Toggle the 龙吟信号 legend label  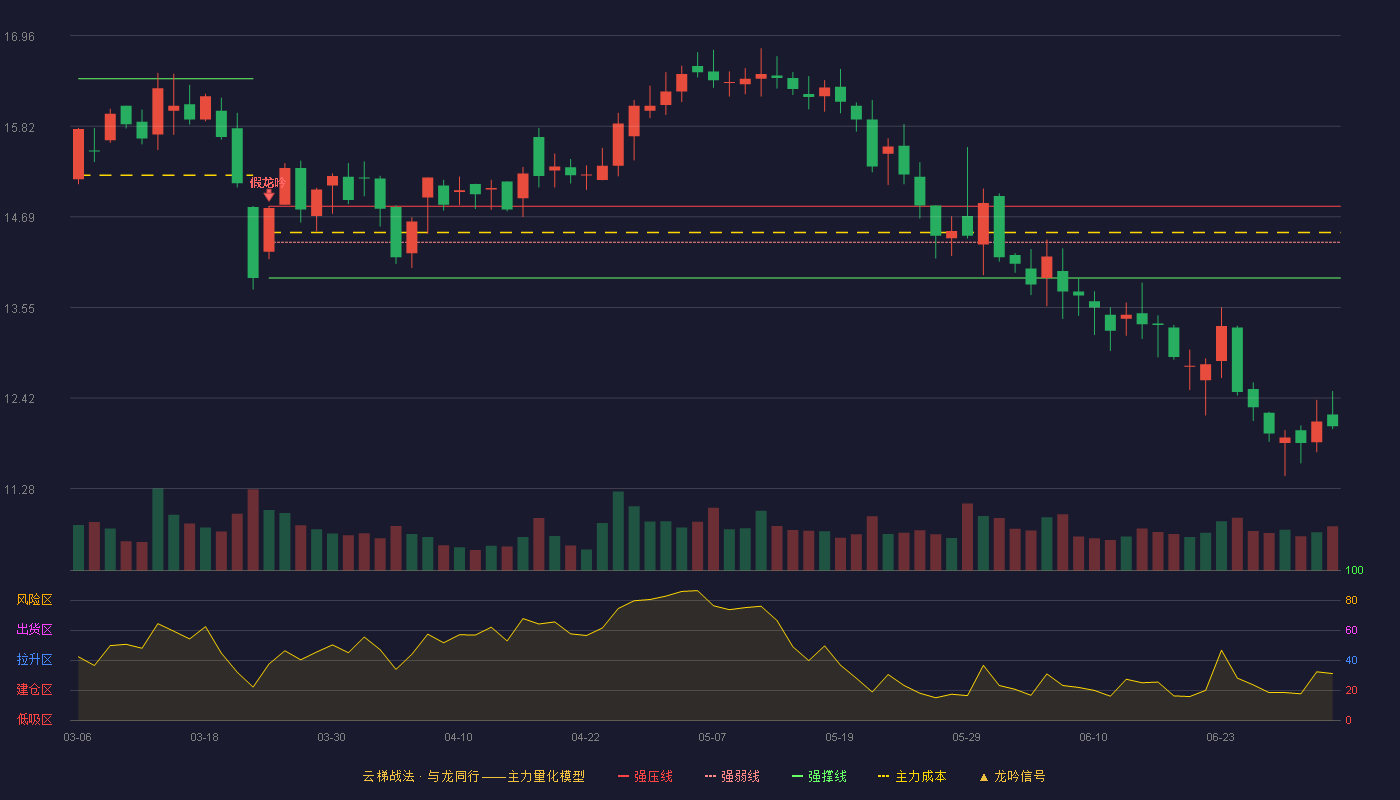point(1020,776)
